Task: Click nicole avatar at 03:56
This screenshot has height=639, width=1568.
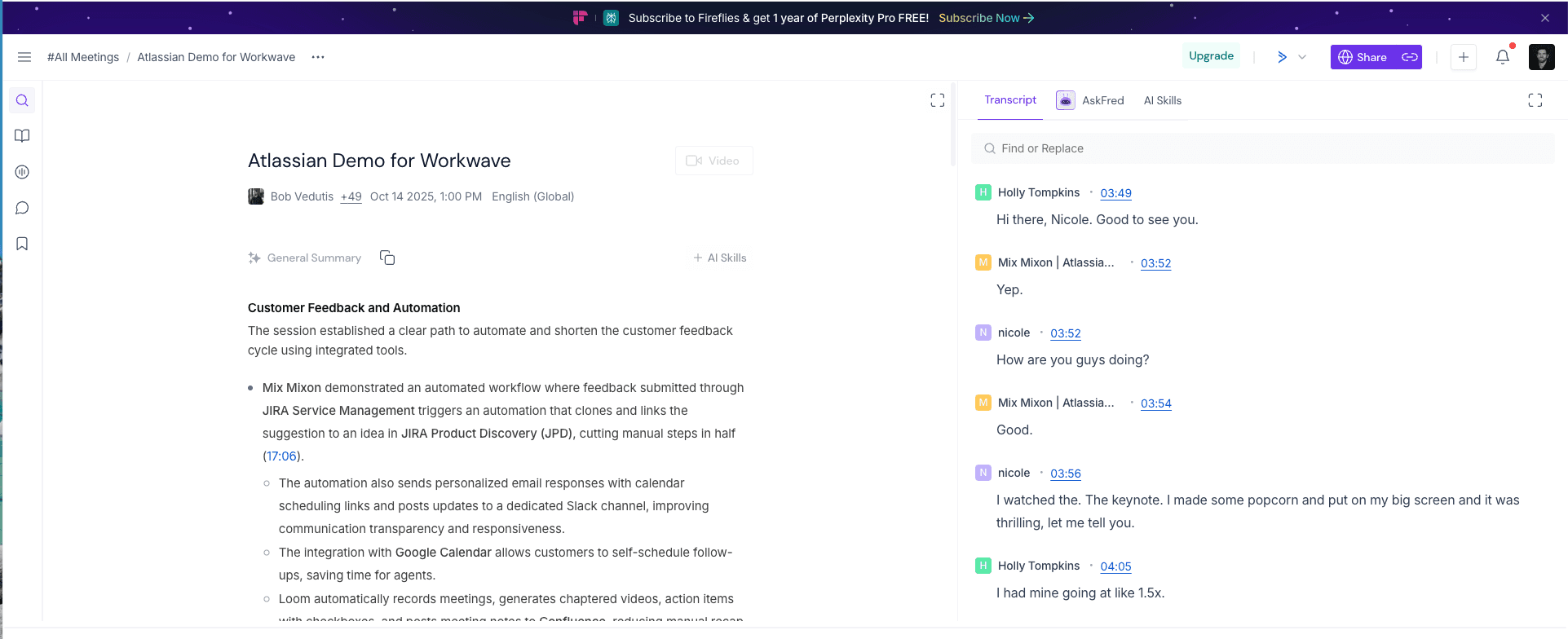Action: (x=983, y=473)
